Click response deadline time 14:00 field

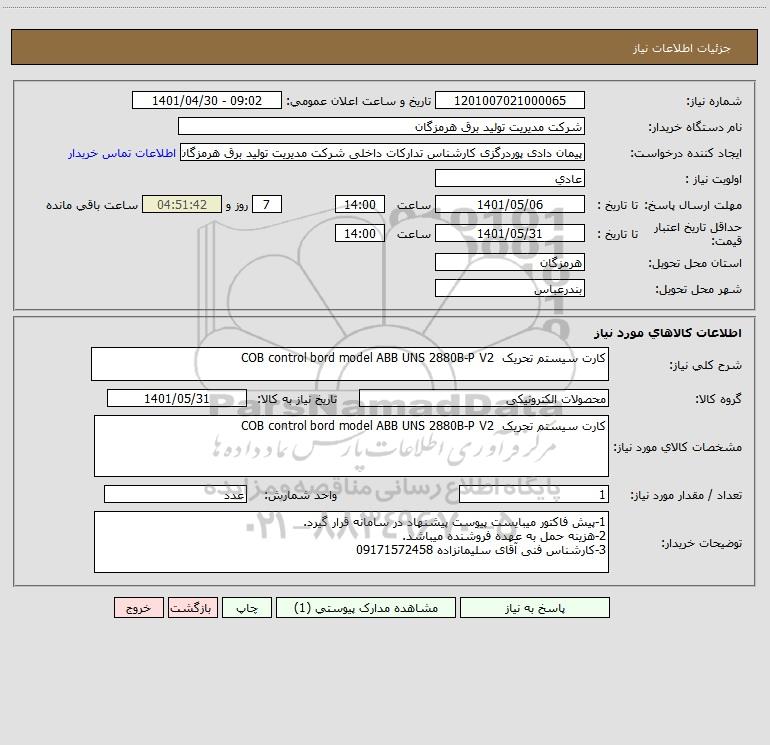pos(359,204)
